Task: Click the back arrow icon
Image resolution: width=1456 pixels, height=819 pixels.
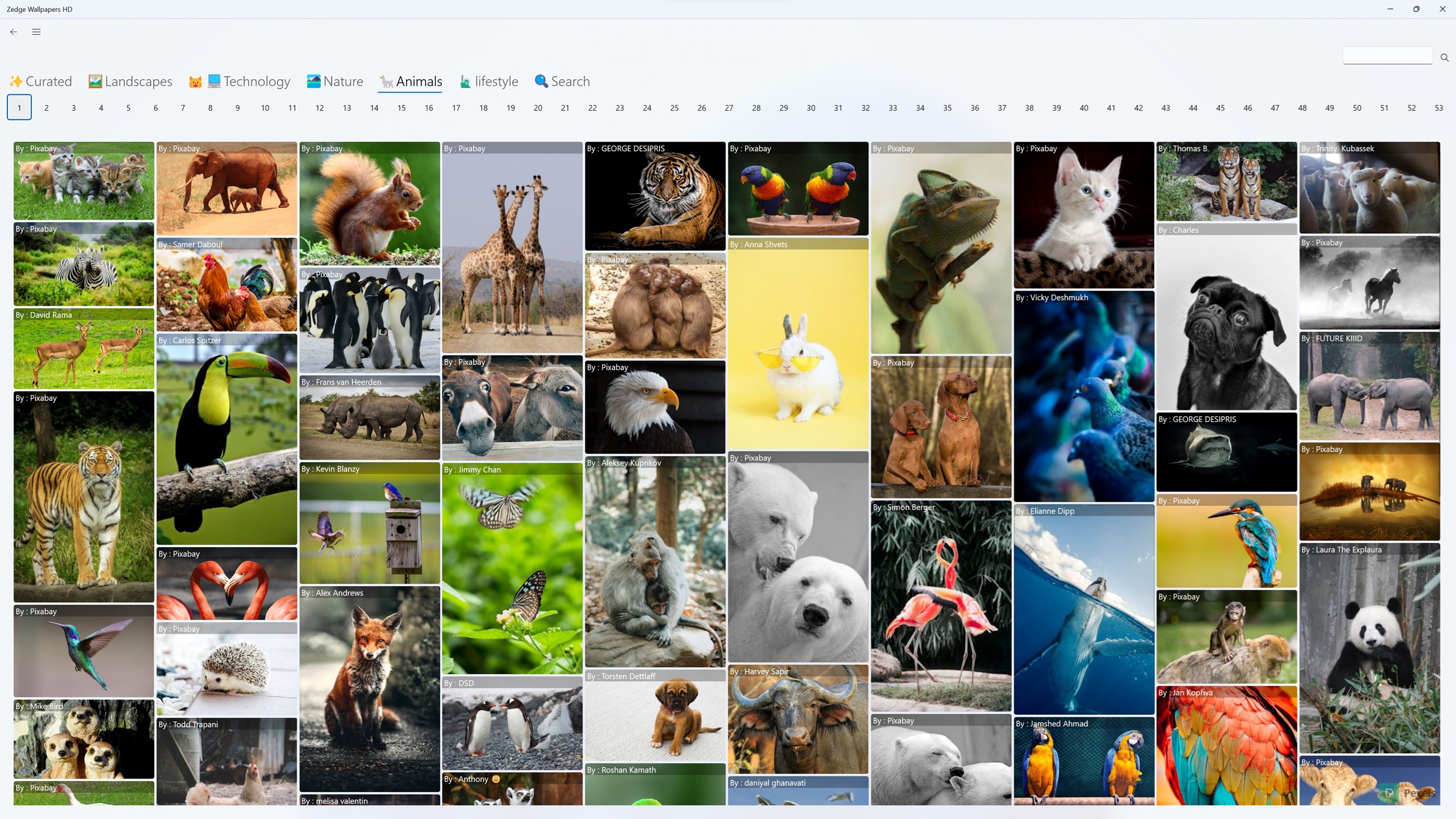Action: click(14, 32)
